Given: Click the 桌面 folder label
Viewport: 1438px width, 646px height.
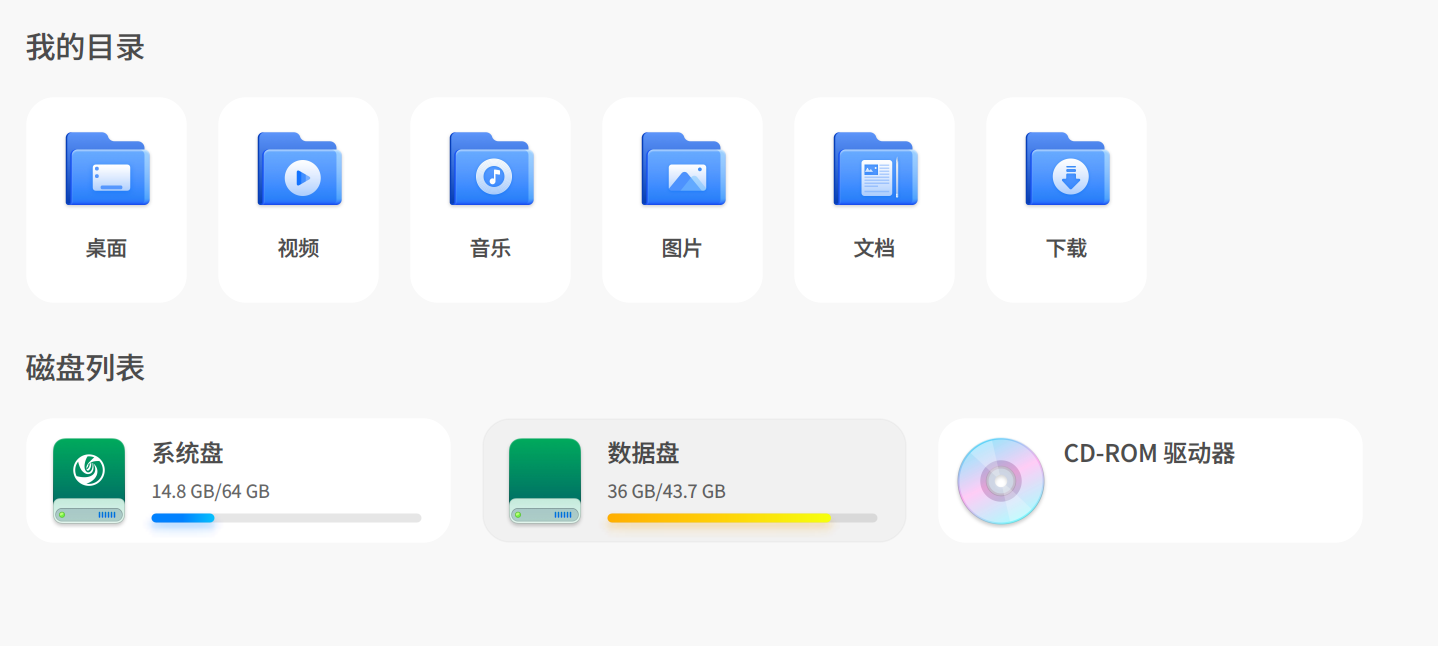Looking at the screenshot, I should [x=106, y=248].
